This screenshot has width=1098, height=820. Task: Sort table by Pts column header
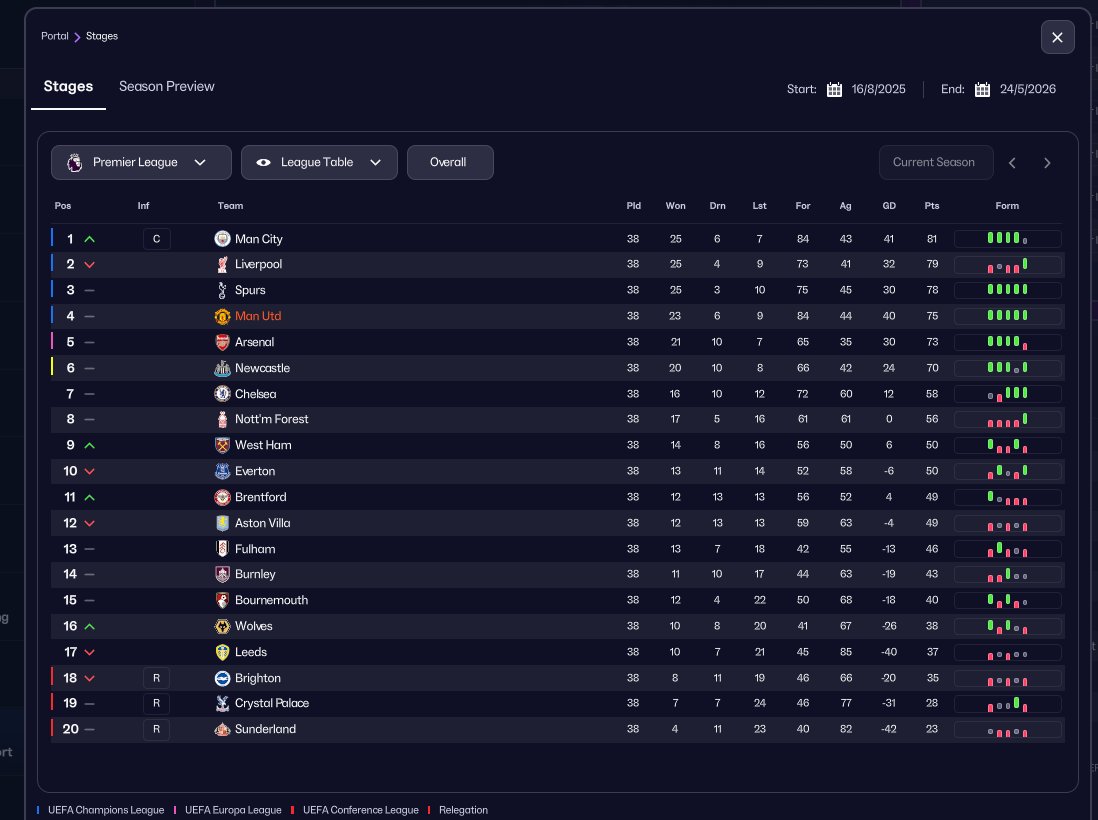(x=931, y=206)
